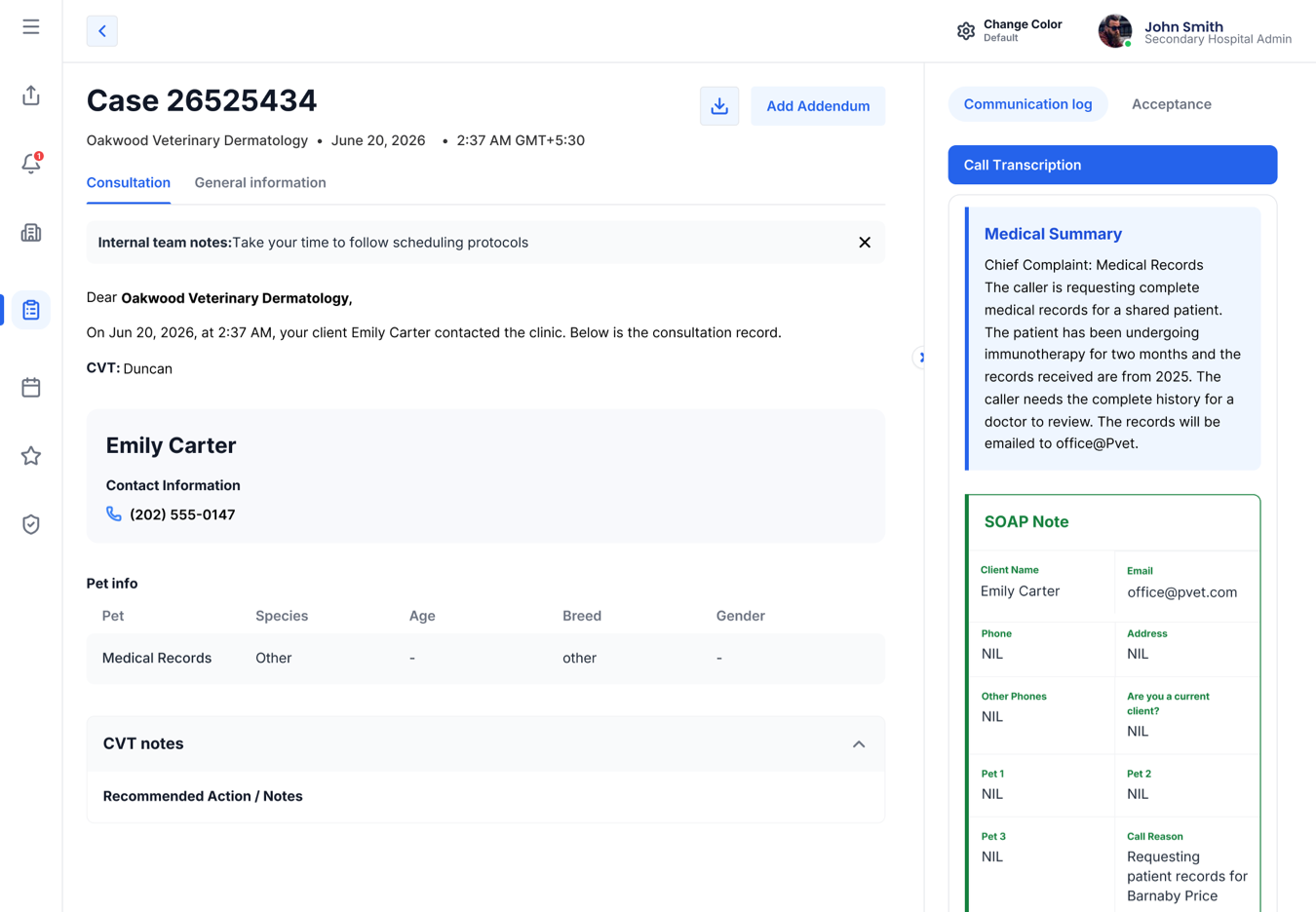Click the Breed column header
Image resolution: width=1316 pixels, height=912 pixels.
point(582,616)
